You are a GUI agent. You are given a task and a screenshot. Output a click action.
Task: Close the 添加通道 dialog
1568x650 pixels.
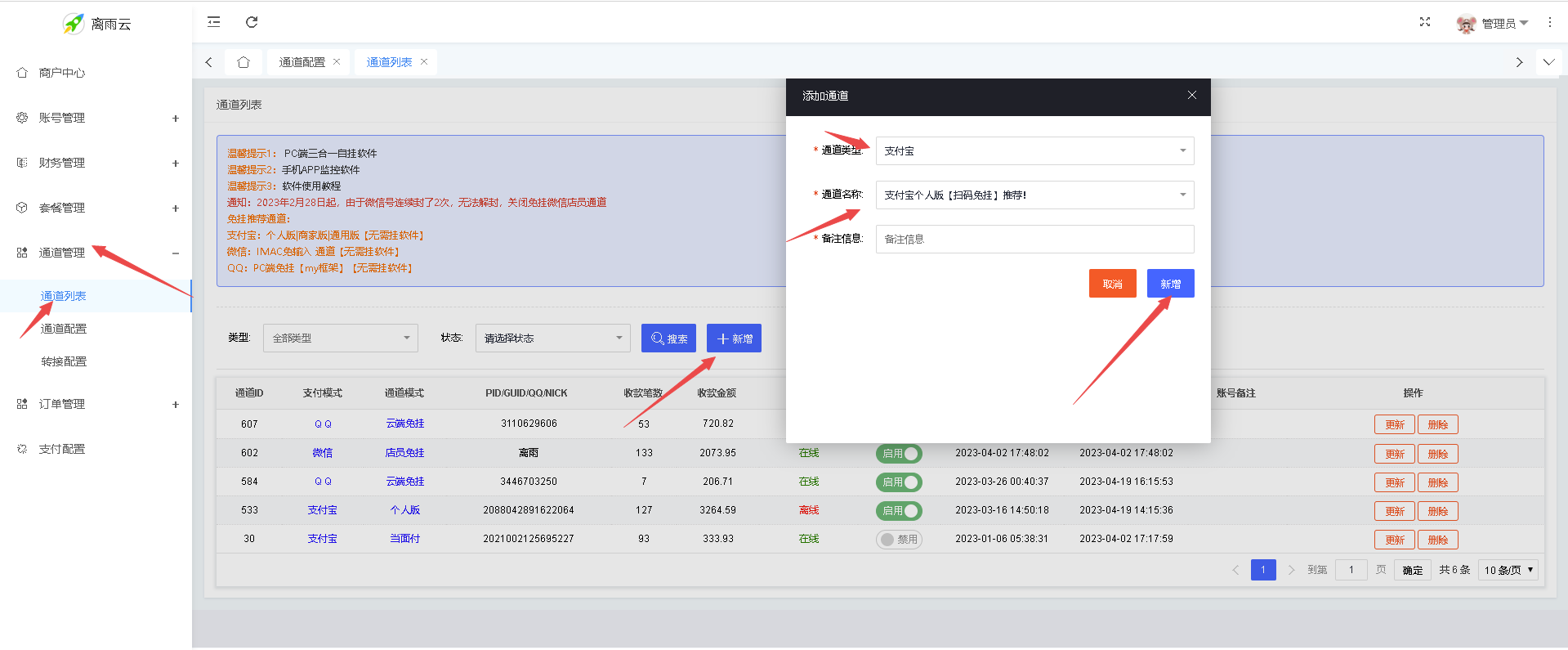1192,96
